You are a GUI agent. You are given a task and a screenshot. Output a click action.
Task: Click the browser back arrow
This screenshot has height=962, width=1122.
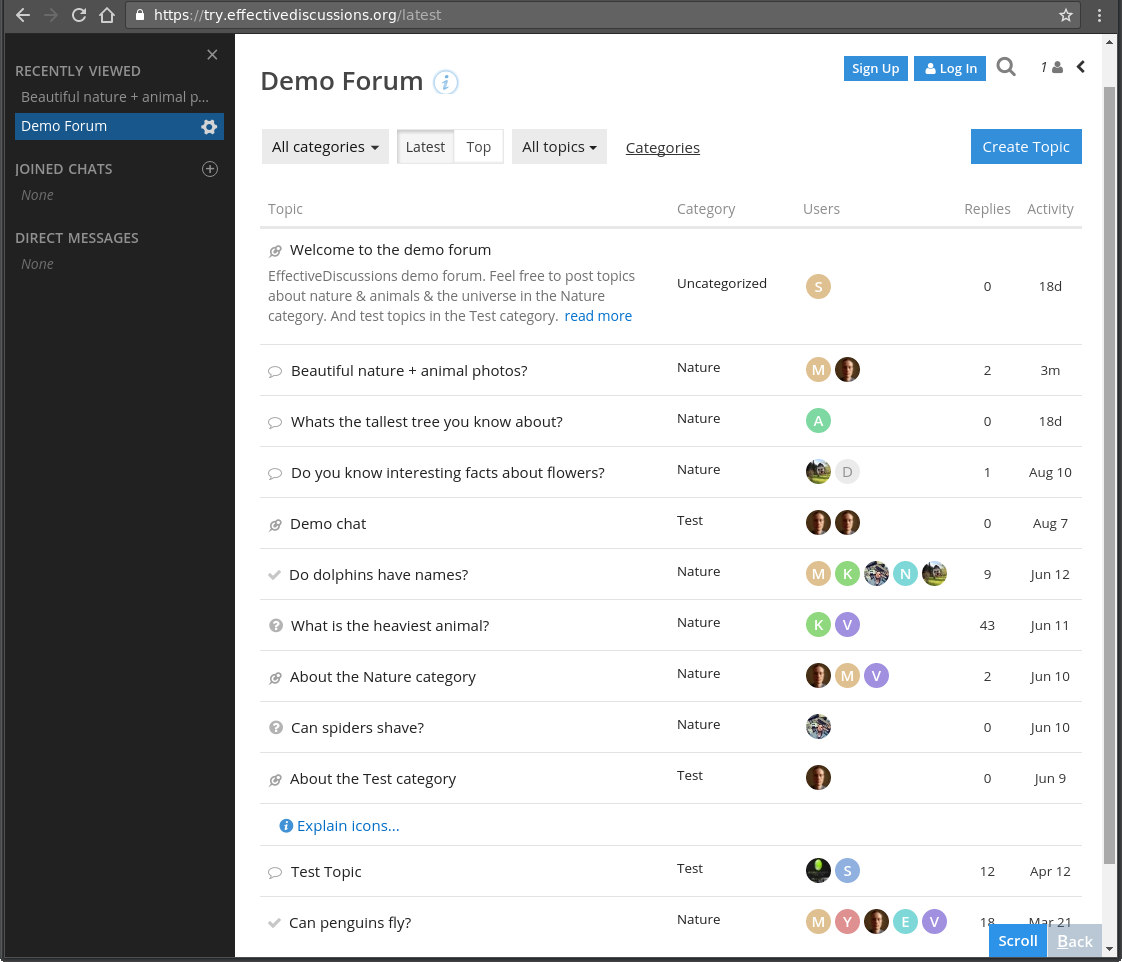tap(23, 15)
